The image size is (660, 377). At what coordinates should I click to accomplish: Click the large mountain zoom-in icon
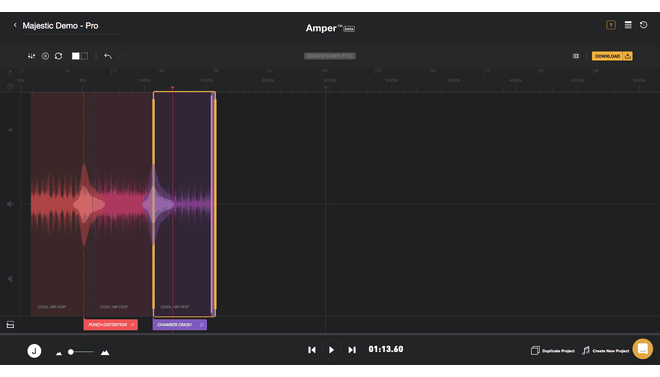click(105, 352)
